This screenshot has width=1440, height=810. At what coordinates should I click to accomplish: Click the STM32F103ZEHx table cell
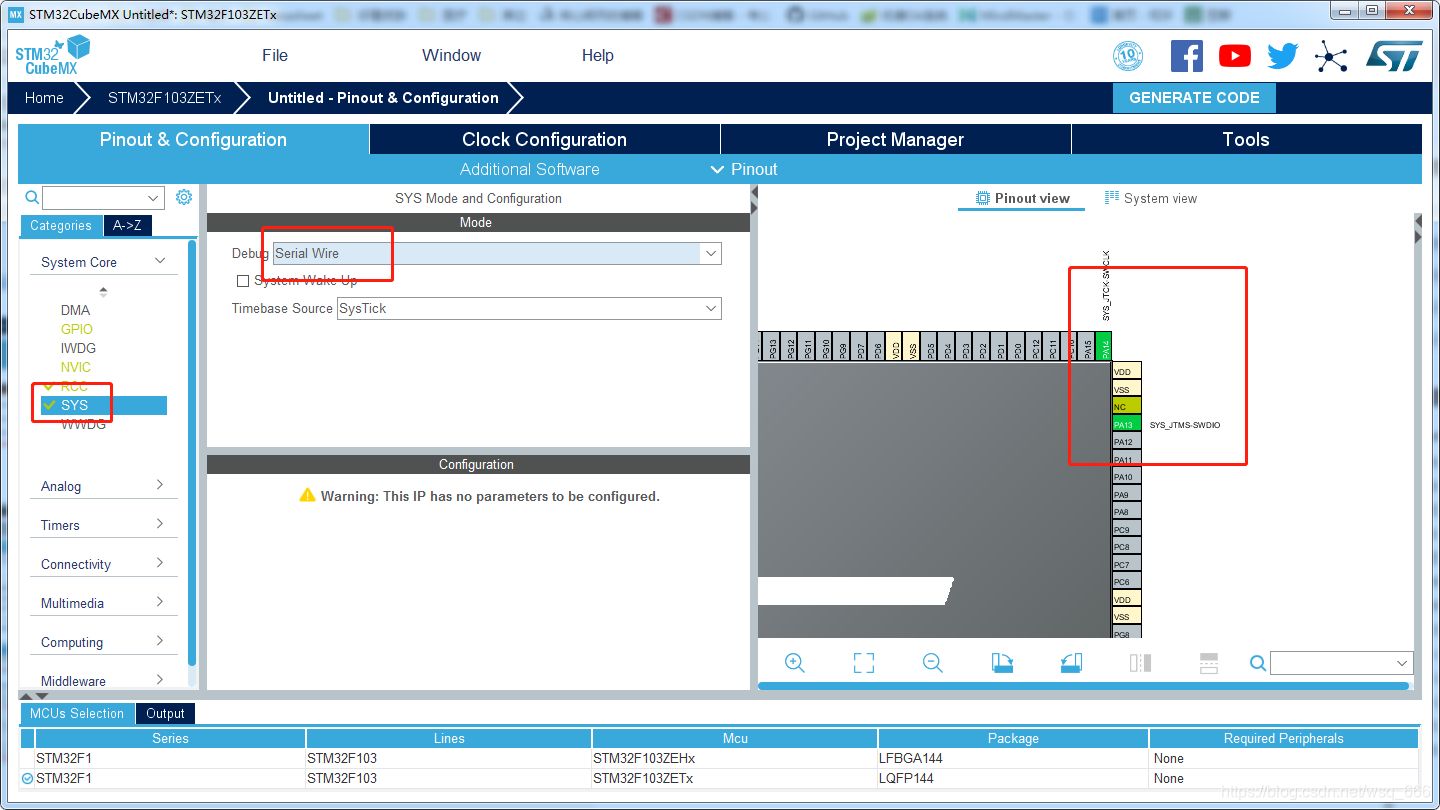click(x=735, y=758)
